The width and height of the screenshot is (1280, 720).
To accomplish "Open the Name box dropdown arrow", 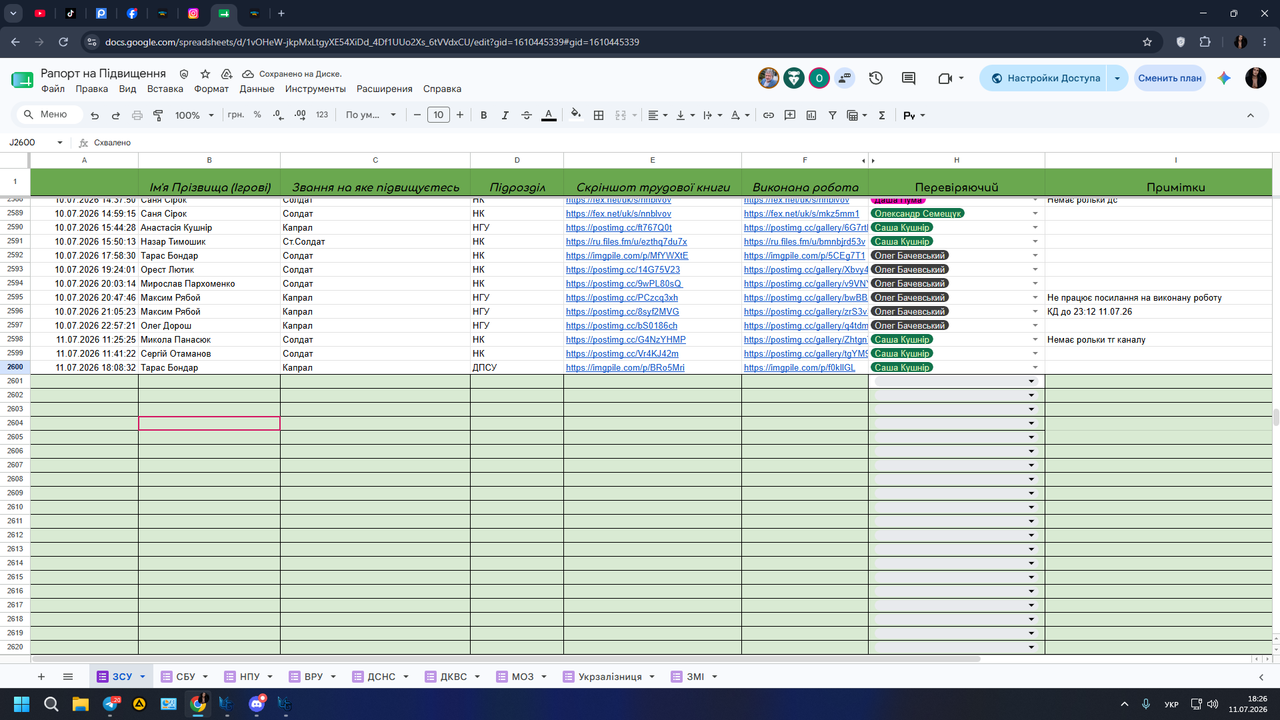I will (x=60, y=143).
